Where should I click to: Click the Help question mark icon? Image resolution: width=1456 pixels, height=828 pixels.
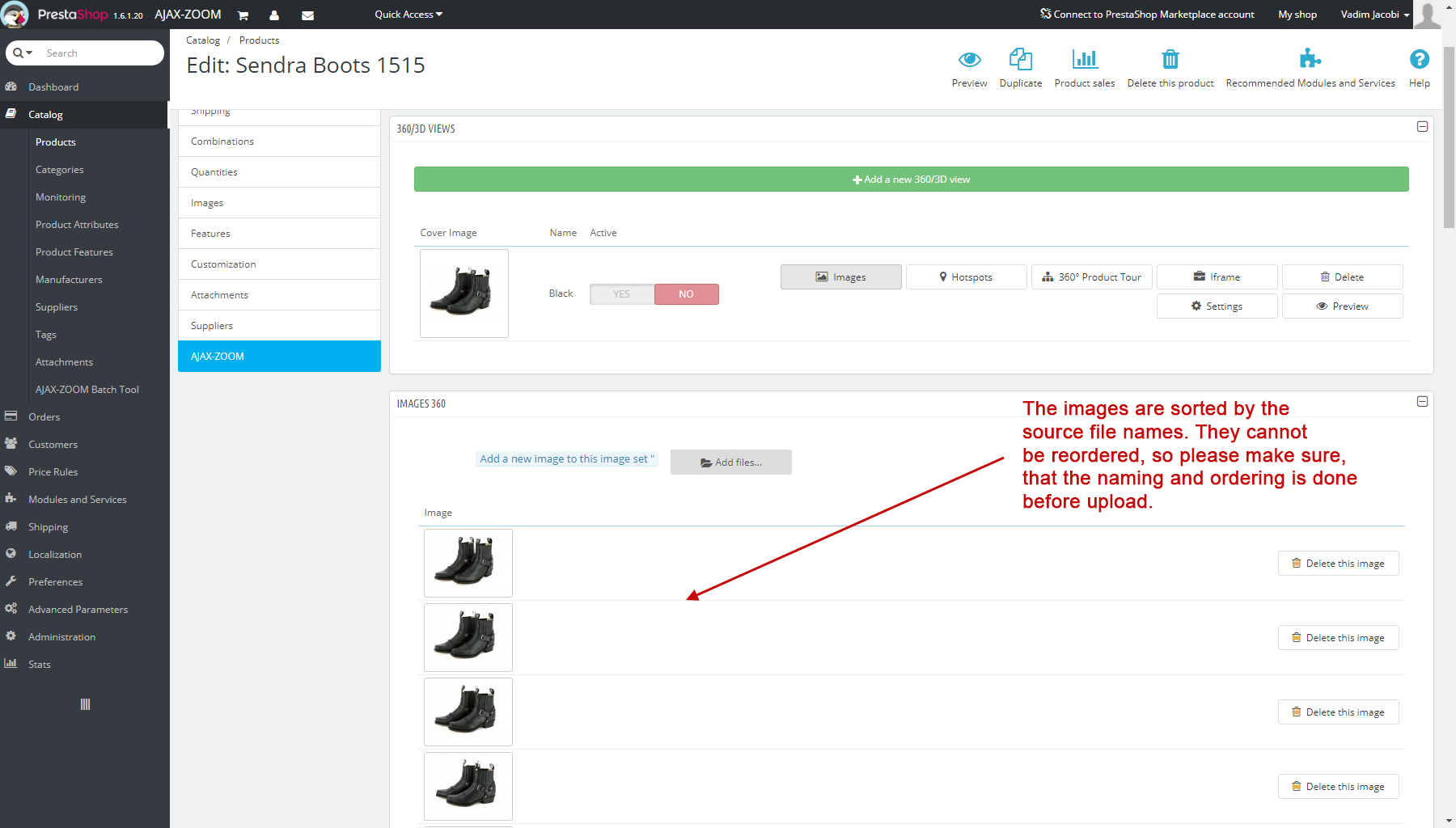[x=1419, y=59]
